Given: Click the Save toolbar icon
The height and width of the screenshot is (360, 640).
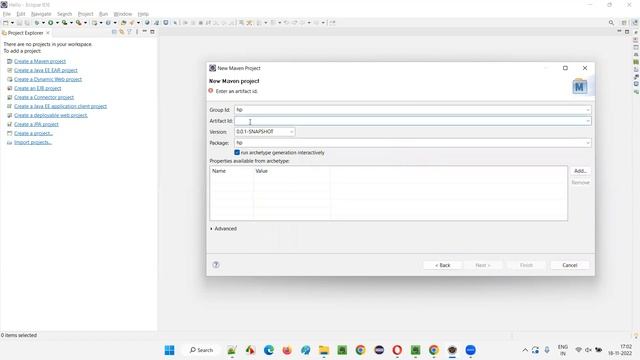Looking at the screenshot, I should [19, 23].
